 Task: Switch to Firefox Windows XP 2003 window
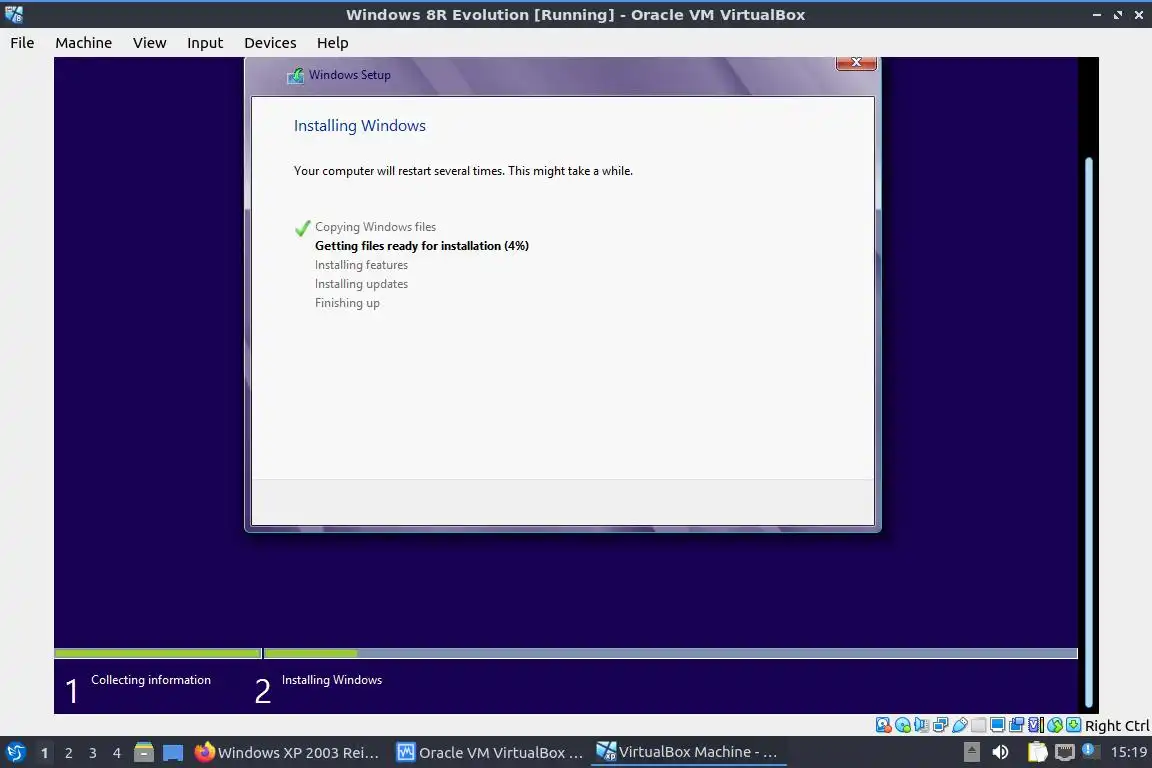287,752
